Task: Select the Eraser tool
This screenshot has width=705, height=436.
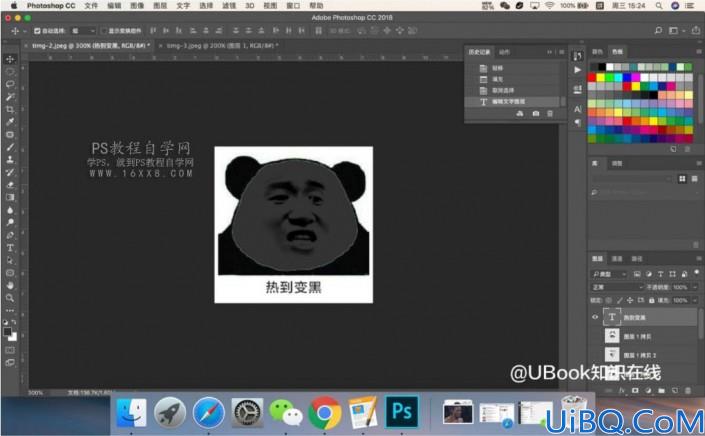Action: coord(10,185)
